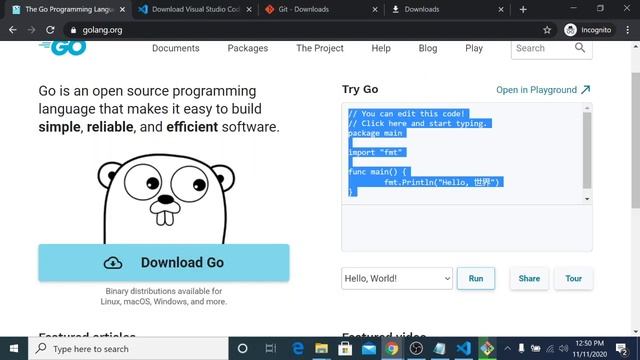Open The Project menu item
The image size is (640, 360).
pos(320,48)
